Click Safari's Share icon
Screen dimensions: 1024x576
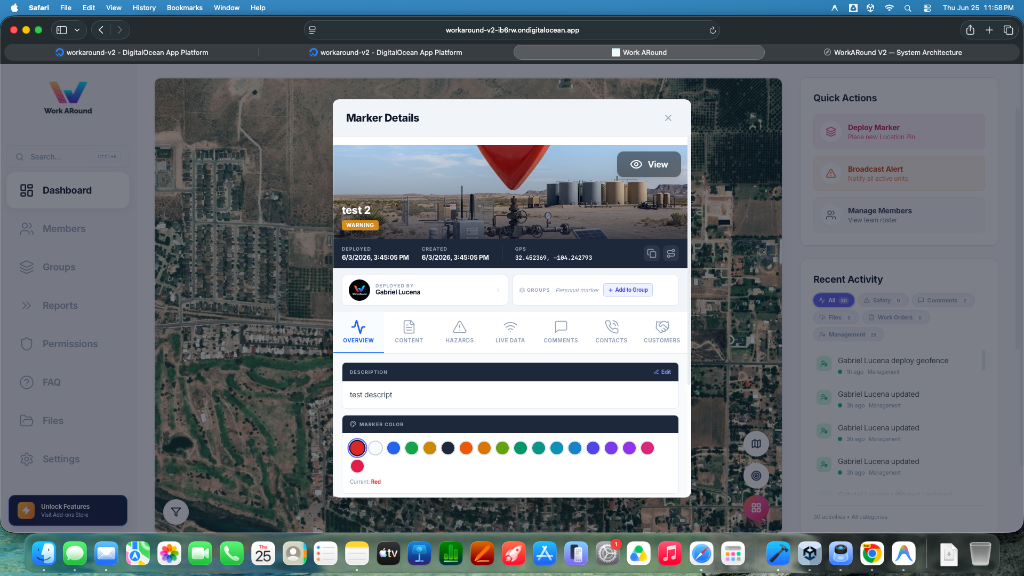[x=970, y=30]
